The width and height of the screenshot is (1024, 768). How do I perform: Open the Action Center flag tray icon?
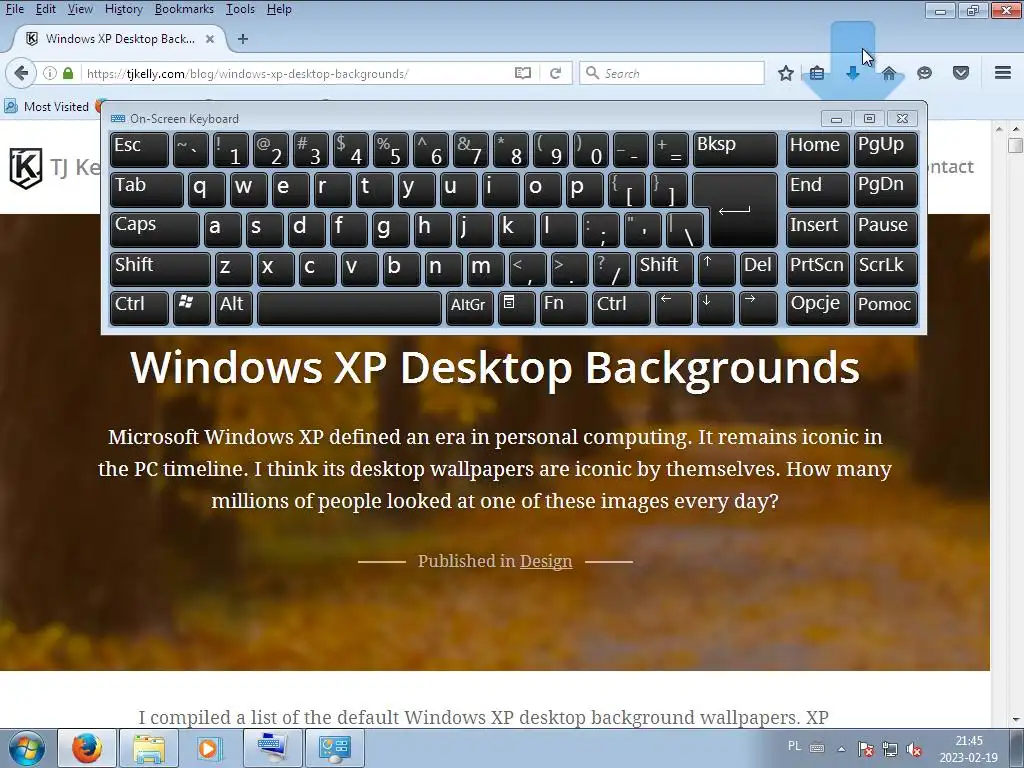pos(866,749)
